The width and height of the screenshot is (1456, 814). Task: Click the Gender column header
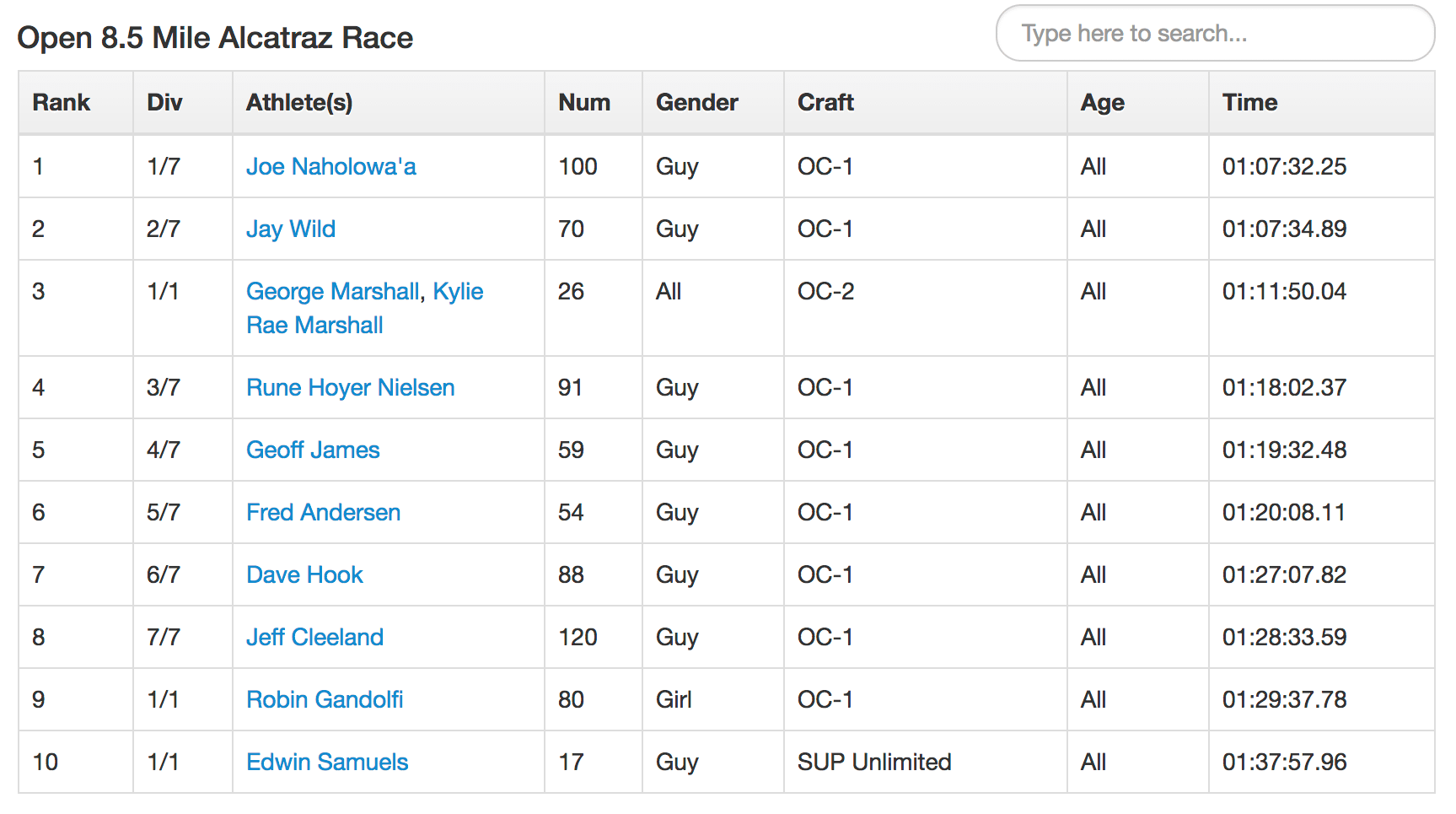[697, 103]
